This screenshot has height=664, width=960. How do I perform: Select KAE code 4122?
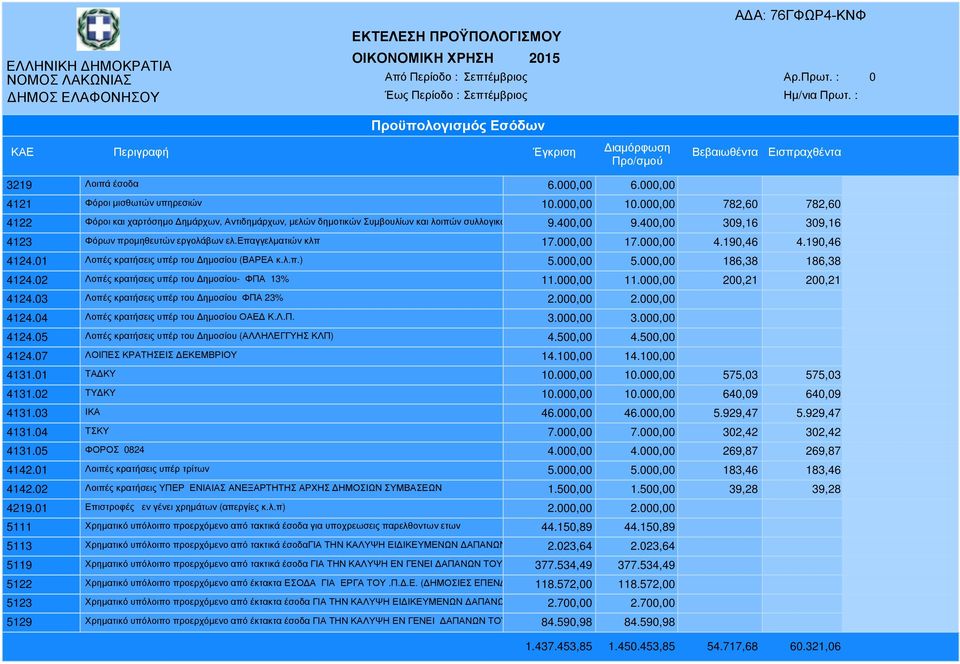click(x=20, y=223)
